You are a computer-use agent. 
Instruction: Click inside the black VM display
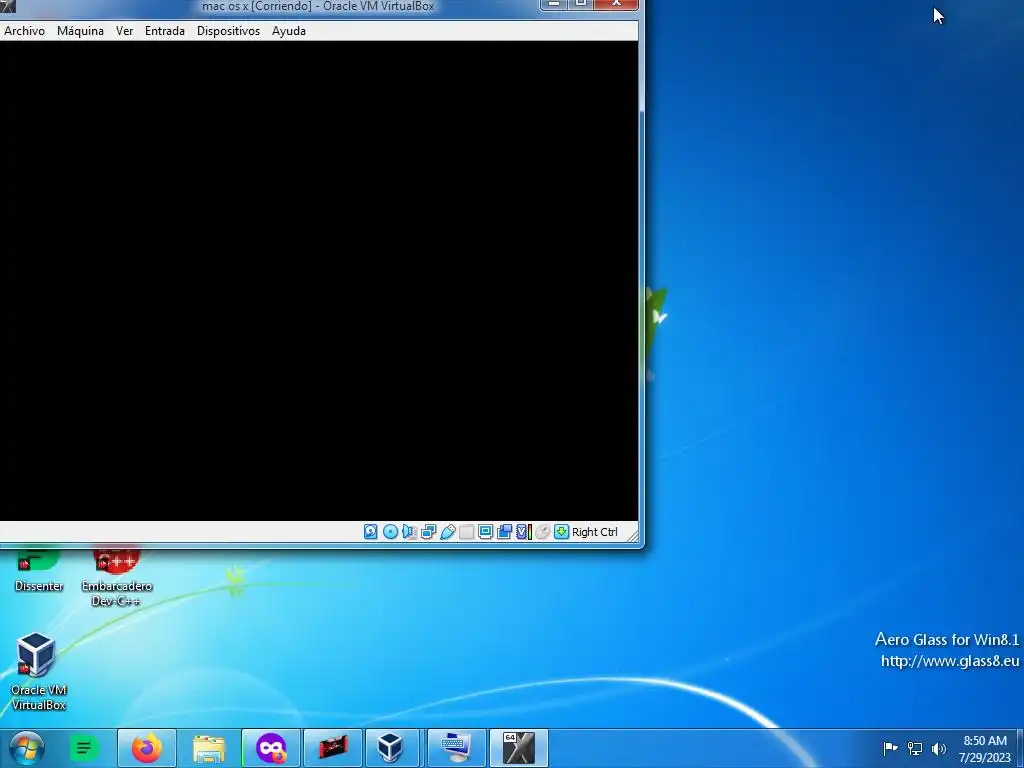coord(319,281)
